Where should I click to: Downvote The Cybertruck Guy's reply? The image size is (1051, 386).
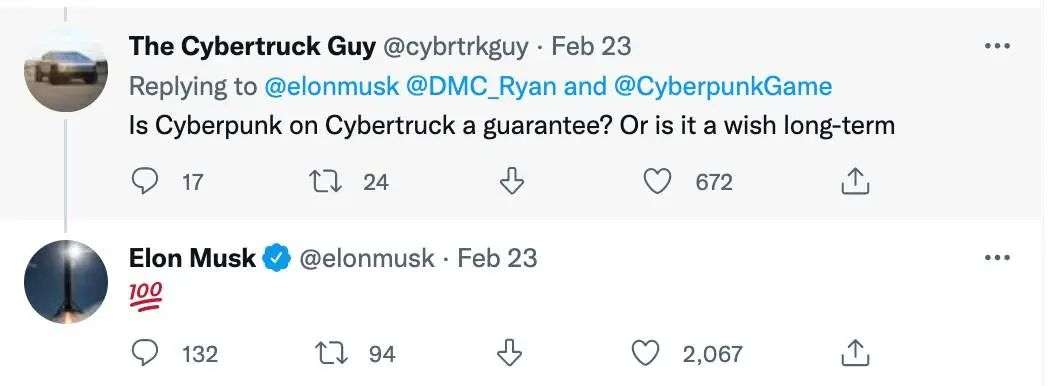512,182
